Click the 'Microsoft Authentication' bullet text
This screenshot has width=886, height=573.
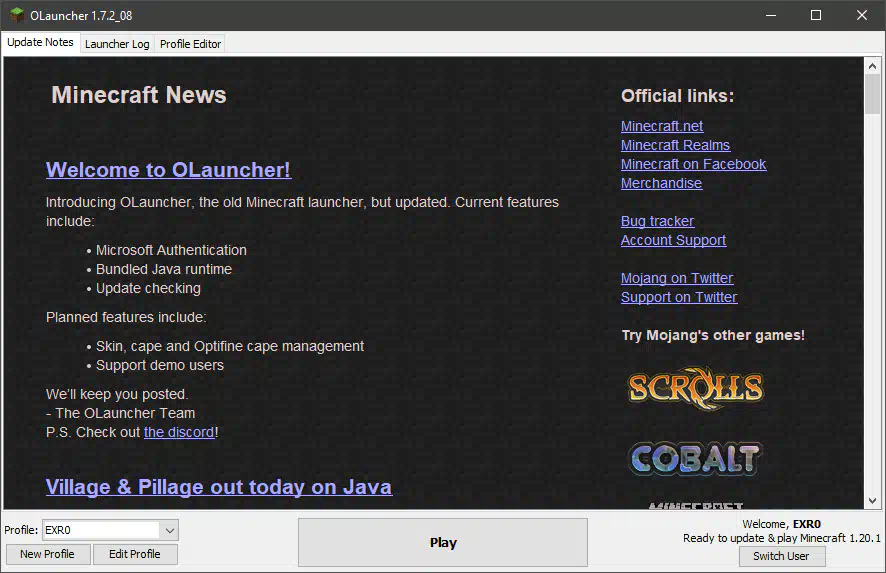[x=171, y=250]
